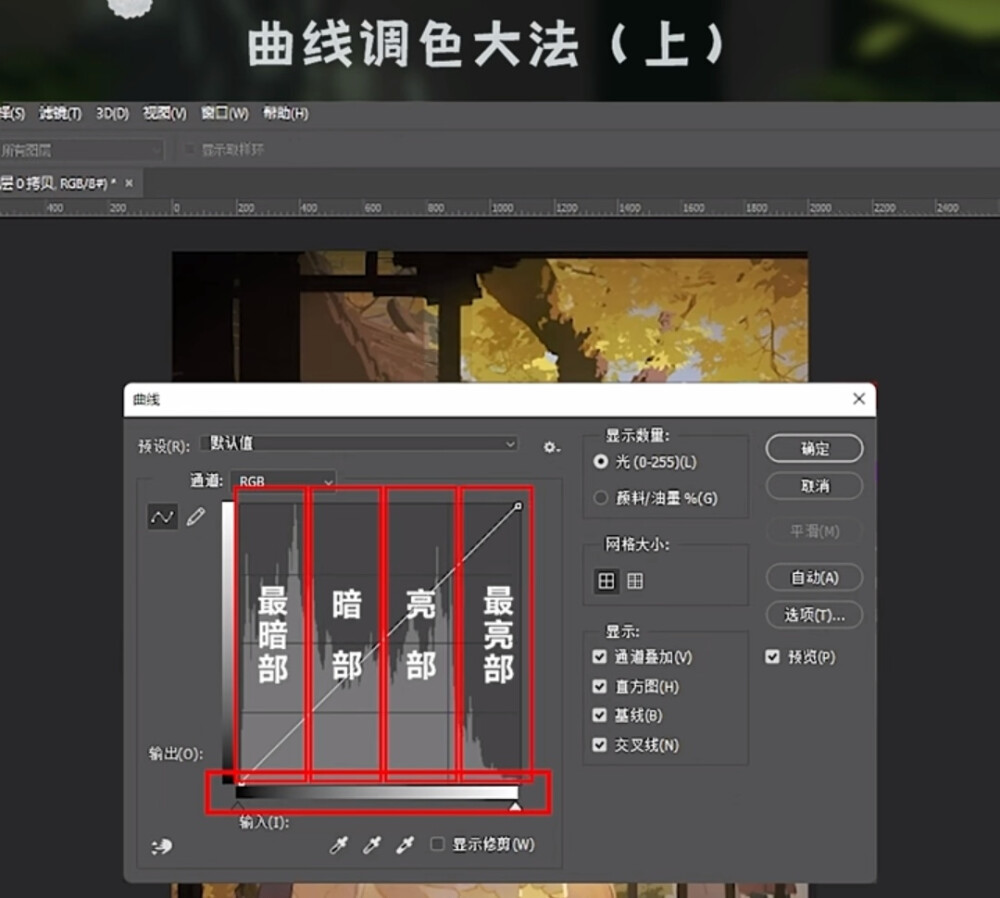
Task: Click the highest curve point on diagonal line
Action: 518,506
